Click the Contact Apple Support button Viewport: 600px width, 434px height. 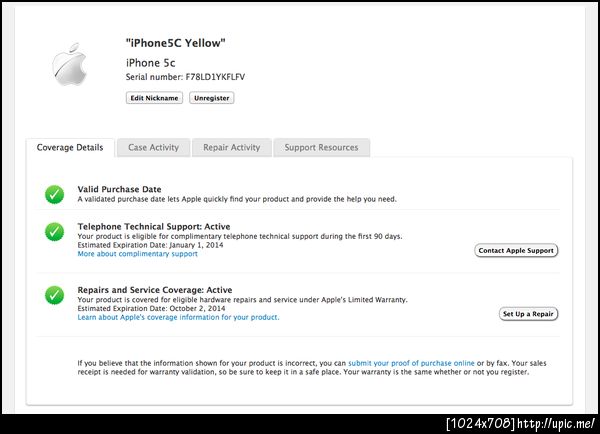point(516,251)
